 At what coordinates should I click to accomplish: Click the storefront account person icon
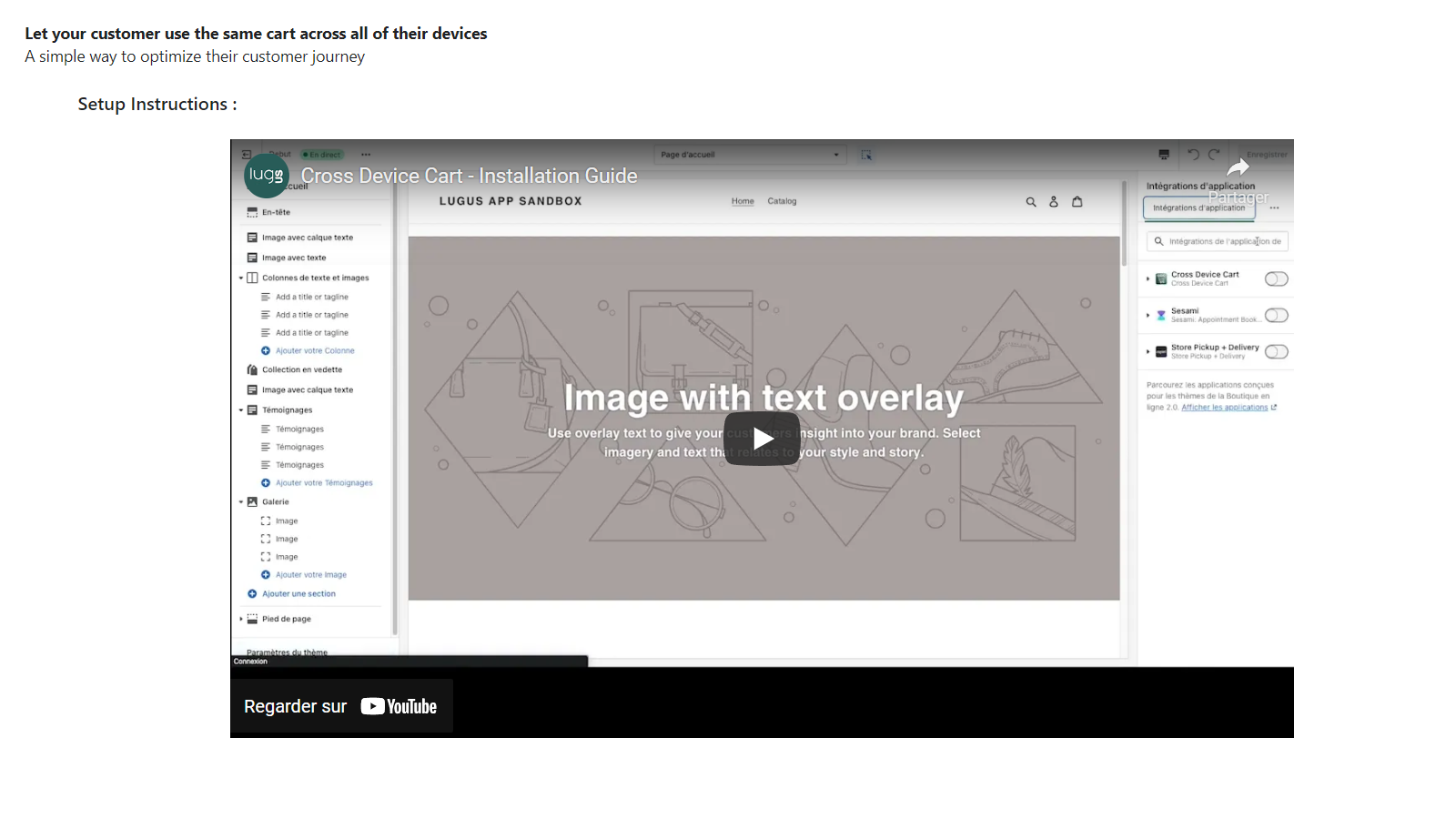pyautogui.click(x=1054, y=202)
